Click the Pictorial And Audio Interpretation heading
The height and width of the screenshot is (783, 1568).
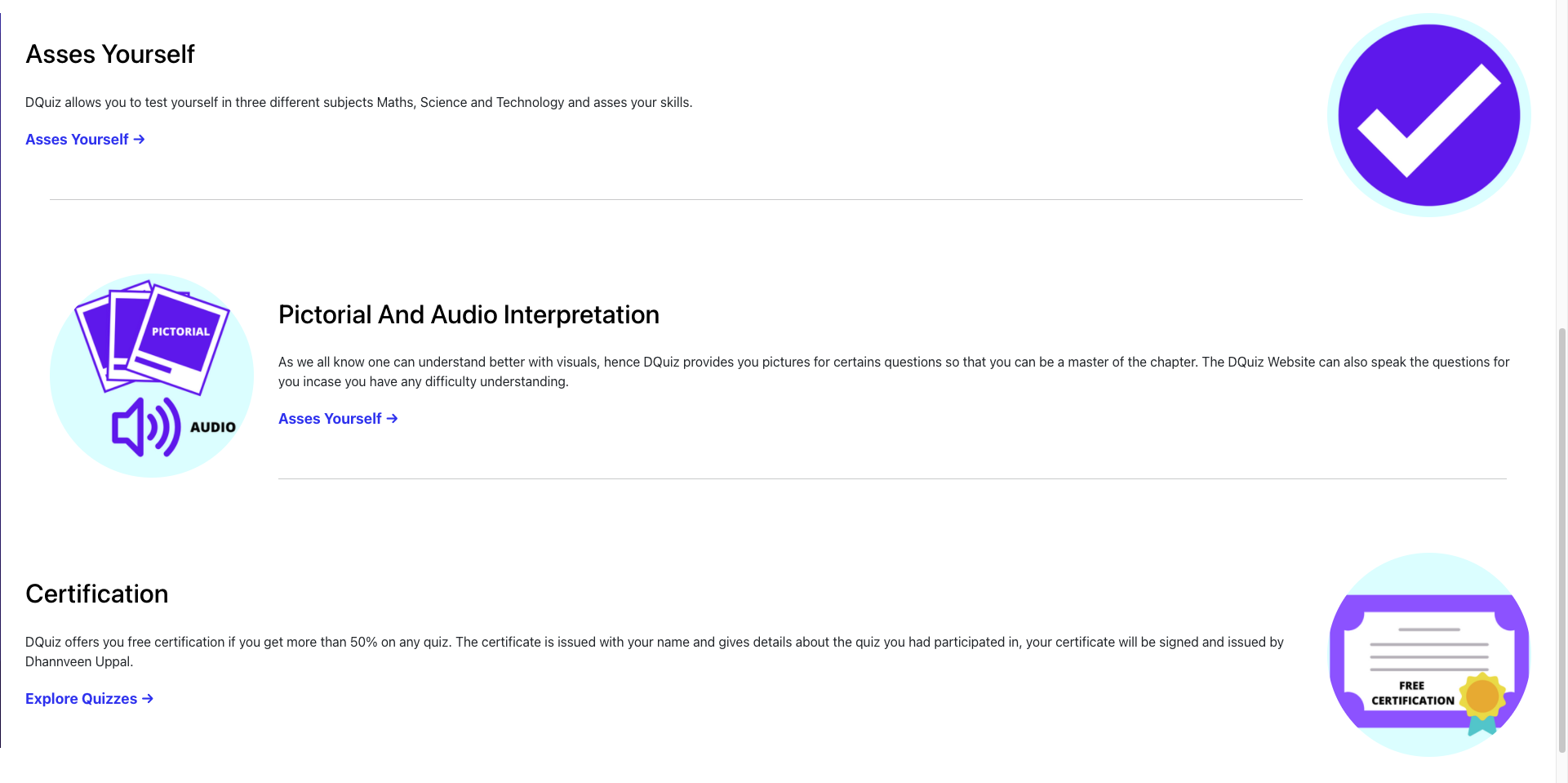[x=469, y=315]
